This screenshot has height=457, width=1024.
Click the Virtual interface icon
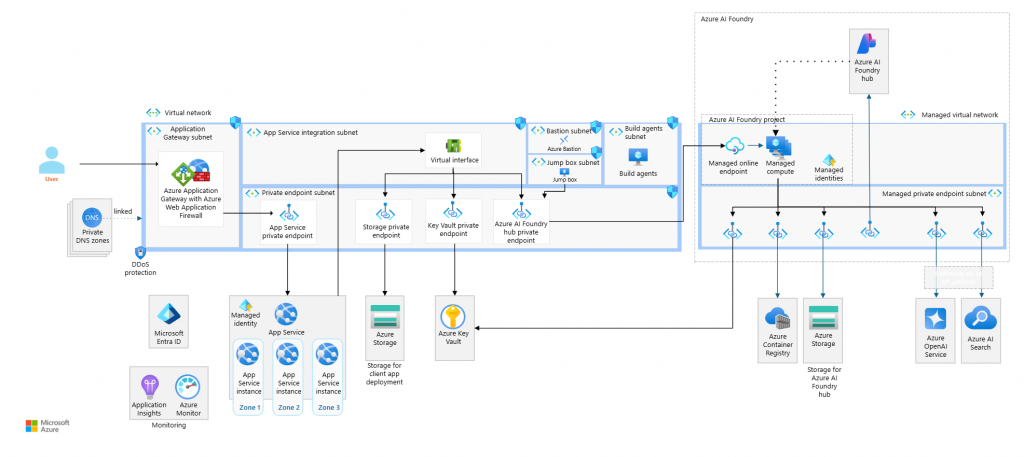point(454,145)
